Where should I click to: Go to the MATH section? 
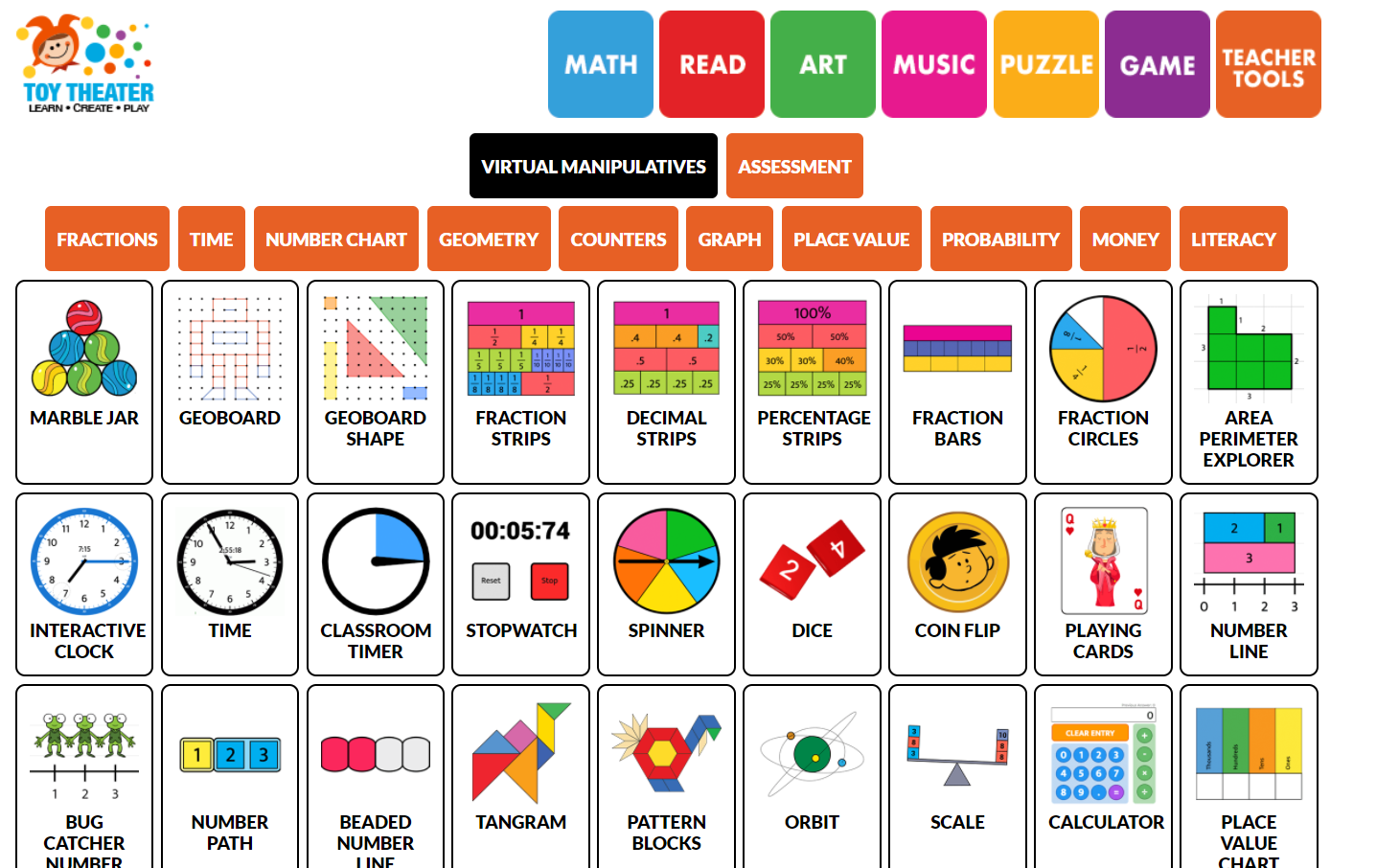601,64
